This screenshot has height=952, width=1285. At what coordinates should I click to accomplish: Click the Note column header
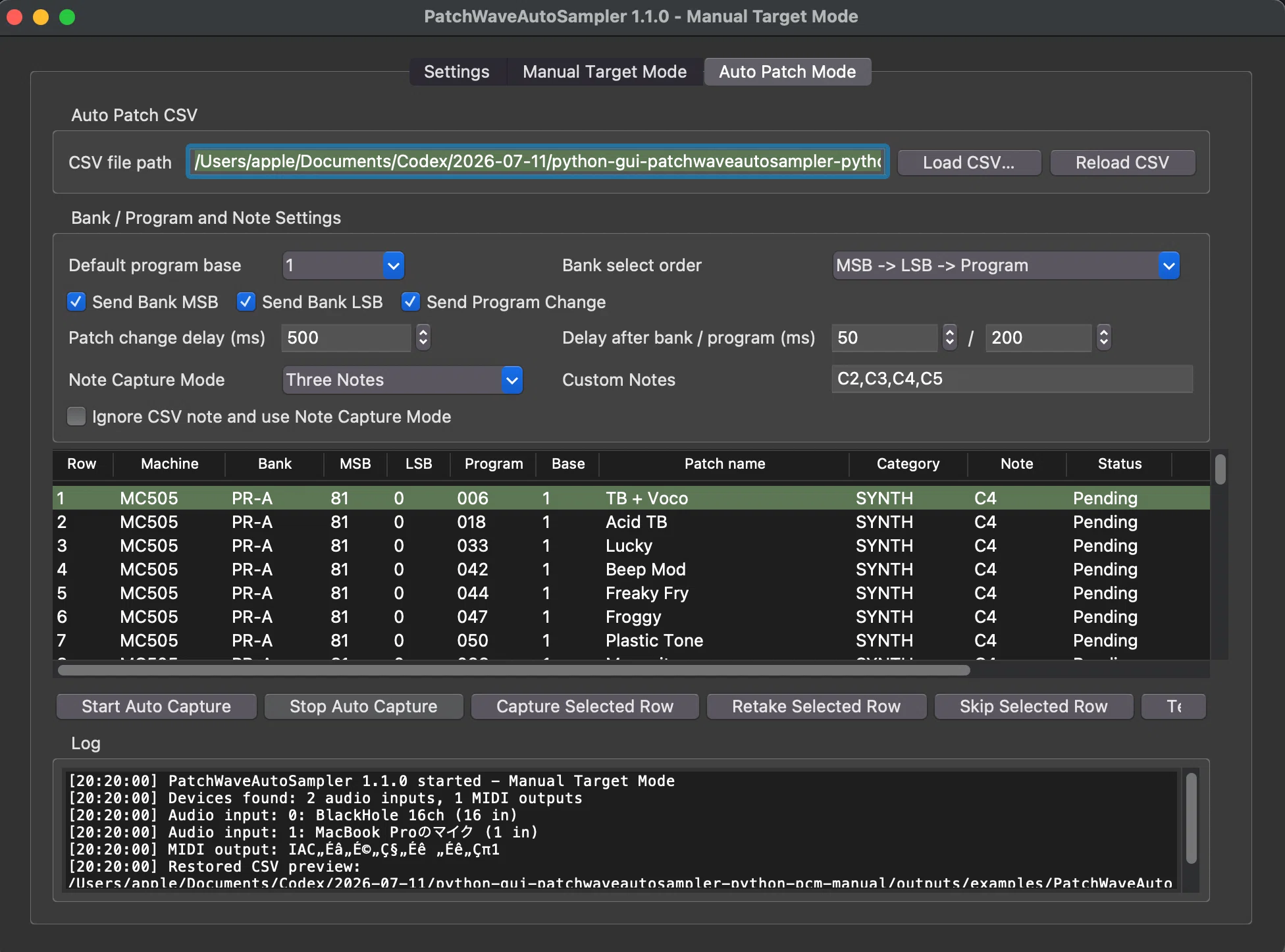1017,463
